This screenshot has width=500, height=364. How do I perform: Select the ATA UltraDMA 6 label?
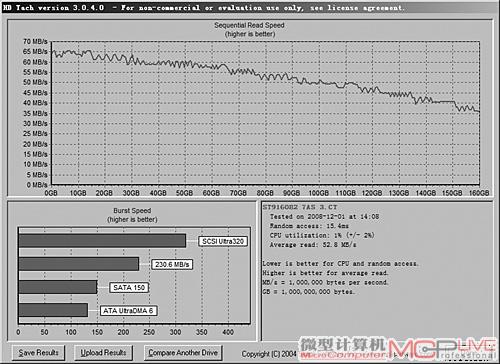[128, 311]
